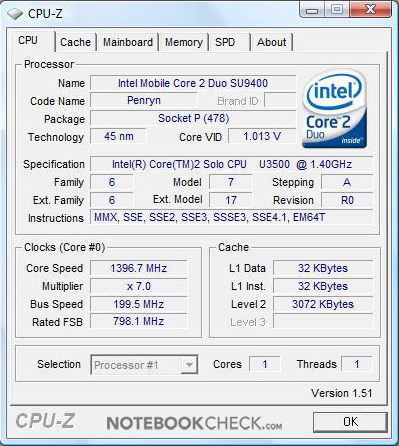Click the Ext. Model value 17

coord(231,200)
